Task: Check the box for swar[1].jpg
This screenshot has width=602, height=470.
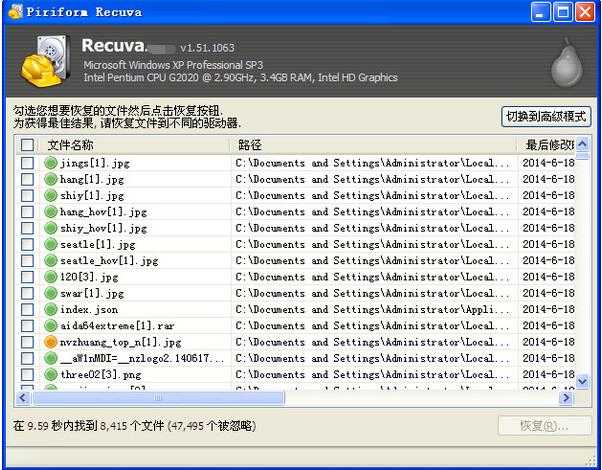Action: point(27,293)
